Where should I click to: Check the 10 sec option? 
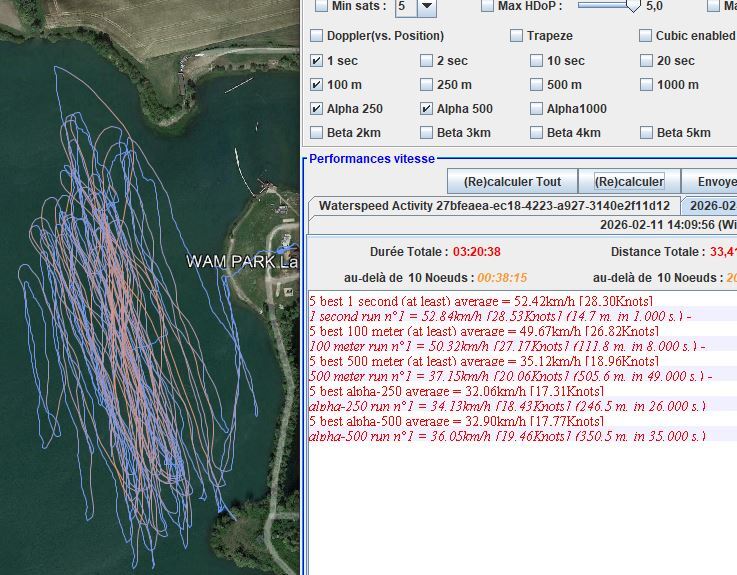pos(537,61)
